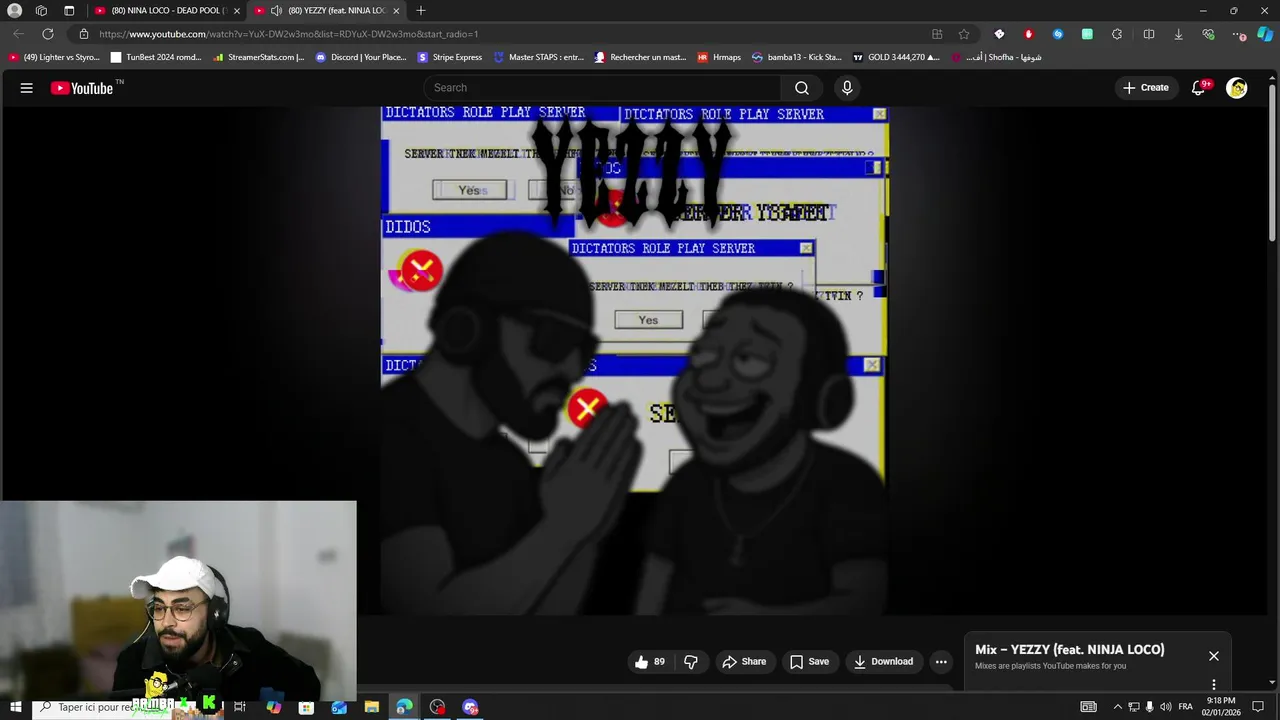Open a new browser tab
This screenshot has height=720, width=1280.
421,10
